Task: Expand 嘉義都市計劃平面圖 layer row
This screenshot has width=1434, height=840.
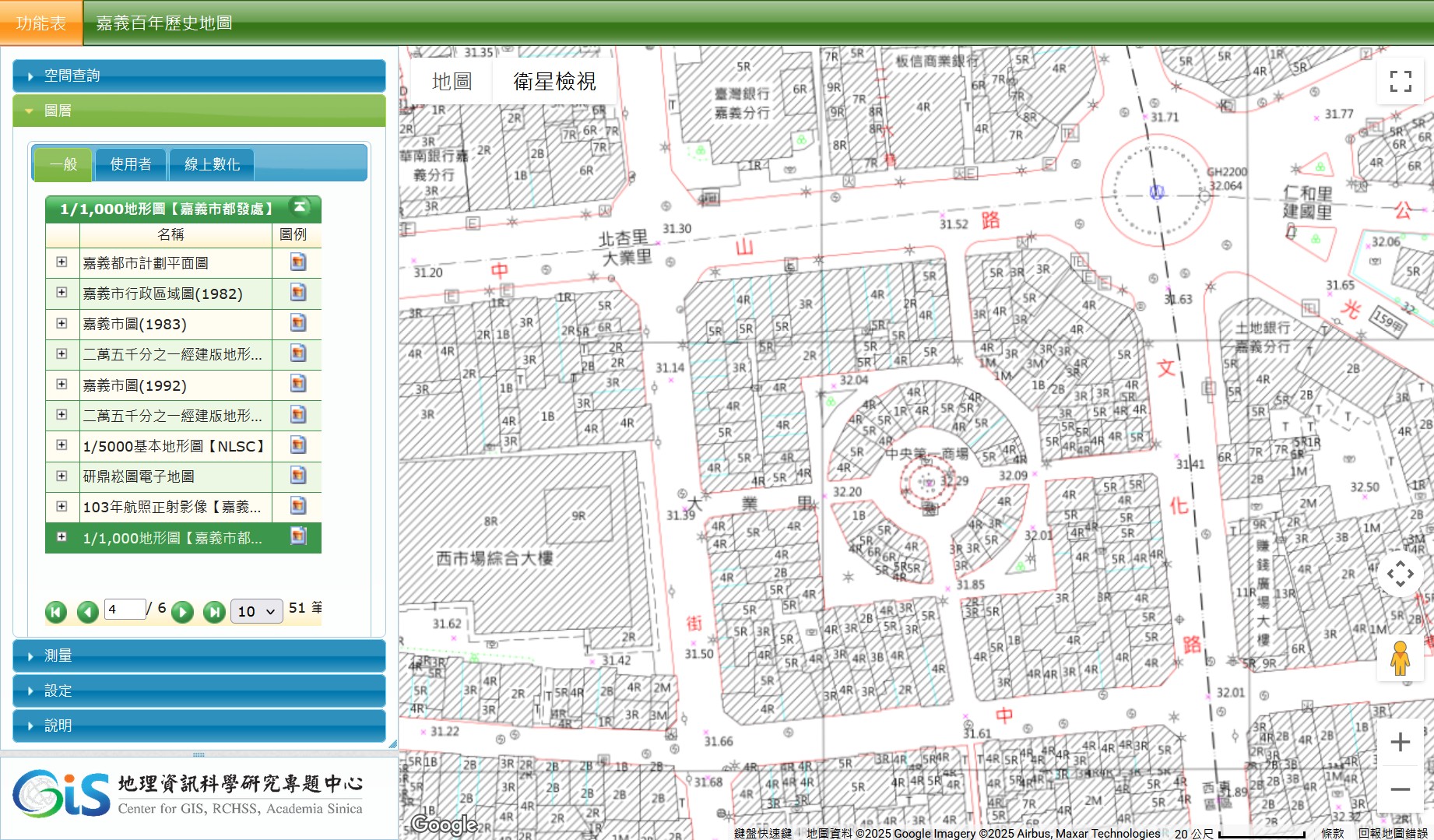Action: pyautogui.click(x=62, y=262)
